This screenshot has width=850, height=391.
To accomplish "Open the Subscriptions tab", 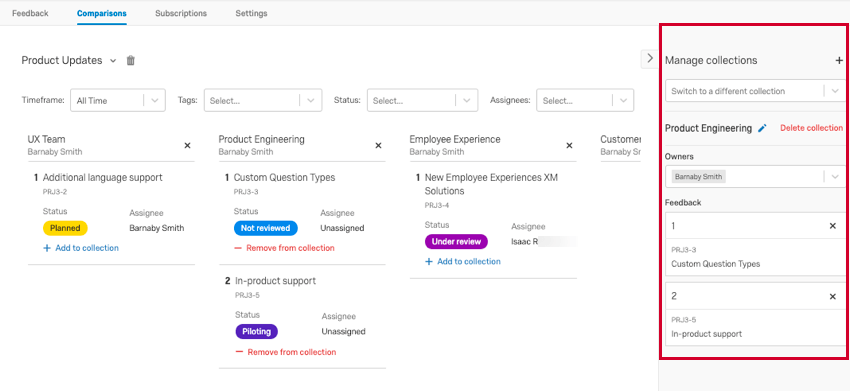I will (181, 13).
